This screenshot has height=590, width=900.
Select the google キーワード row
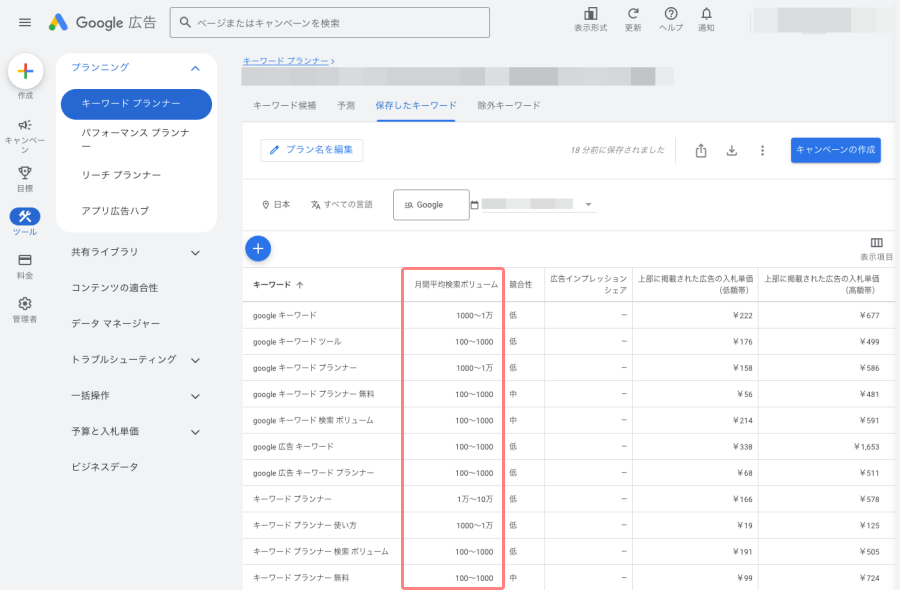568,316
